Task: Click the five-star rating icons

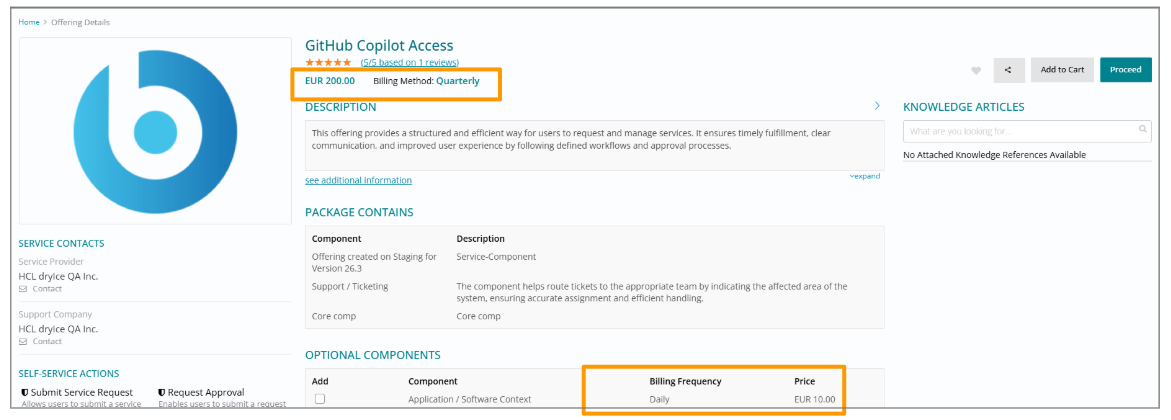Action: click(x=328, y=62)
